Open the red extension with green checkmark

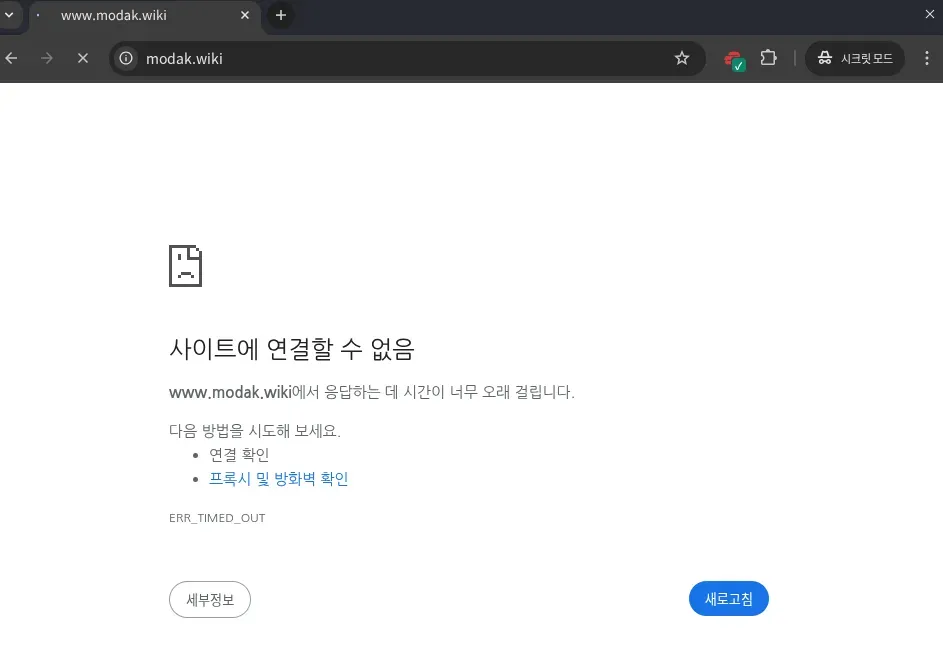pyautogui.click(x=734, y=59)
